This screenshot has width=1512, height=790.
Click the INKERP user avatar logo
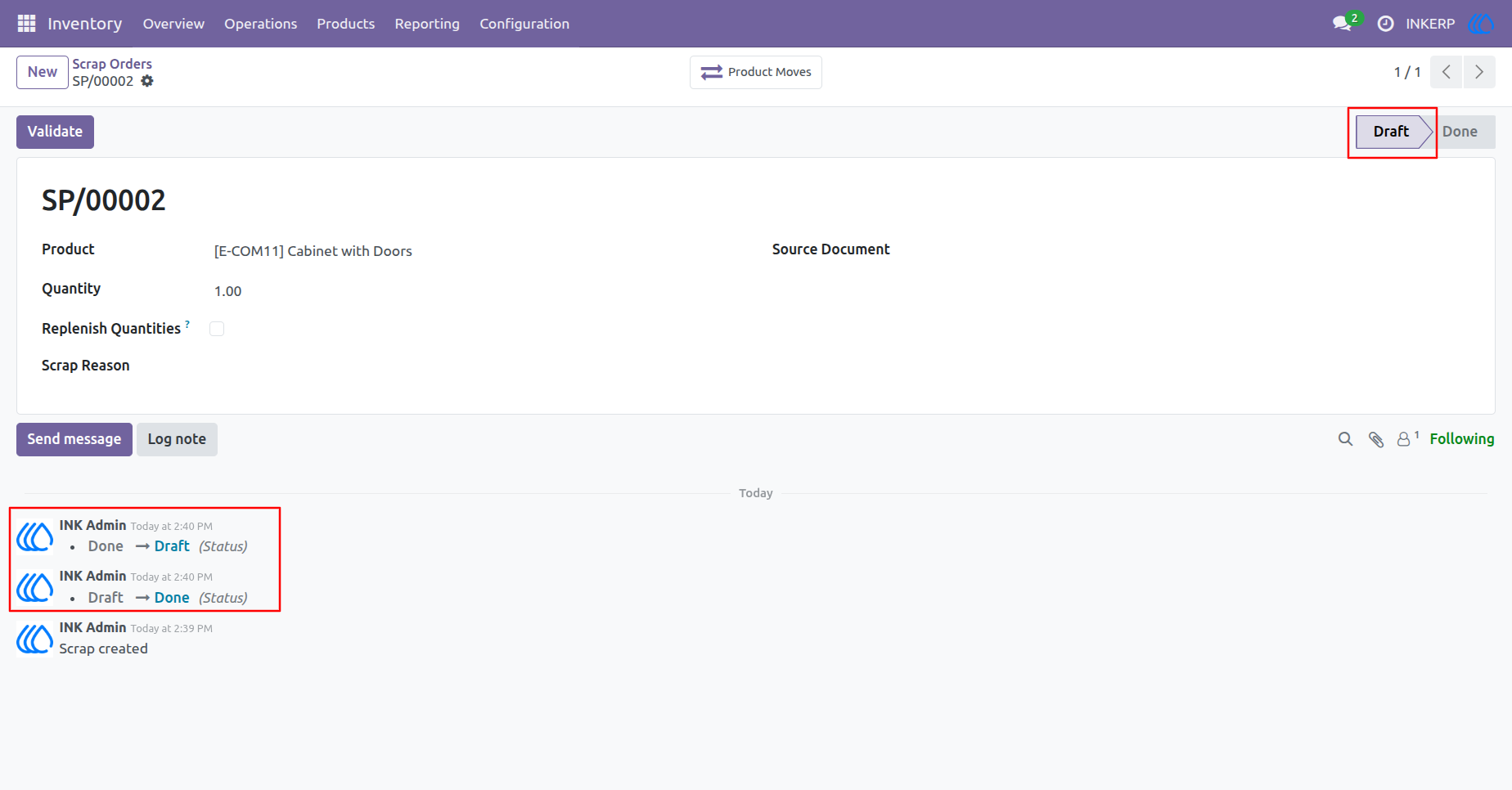tap(1481, 24)
